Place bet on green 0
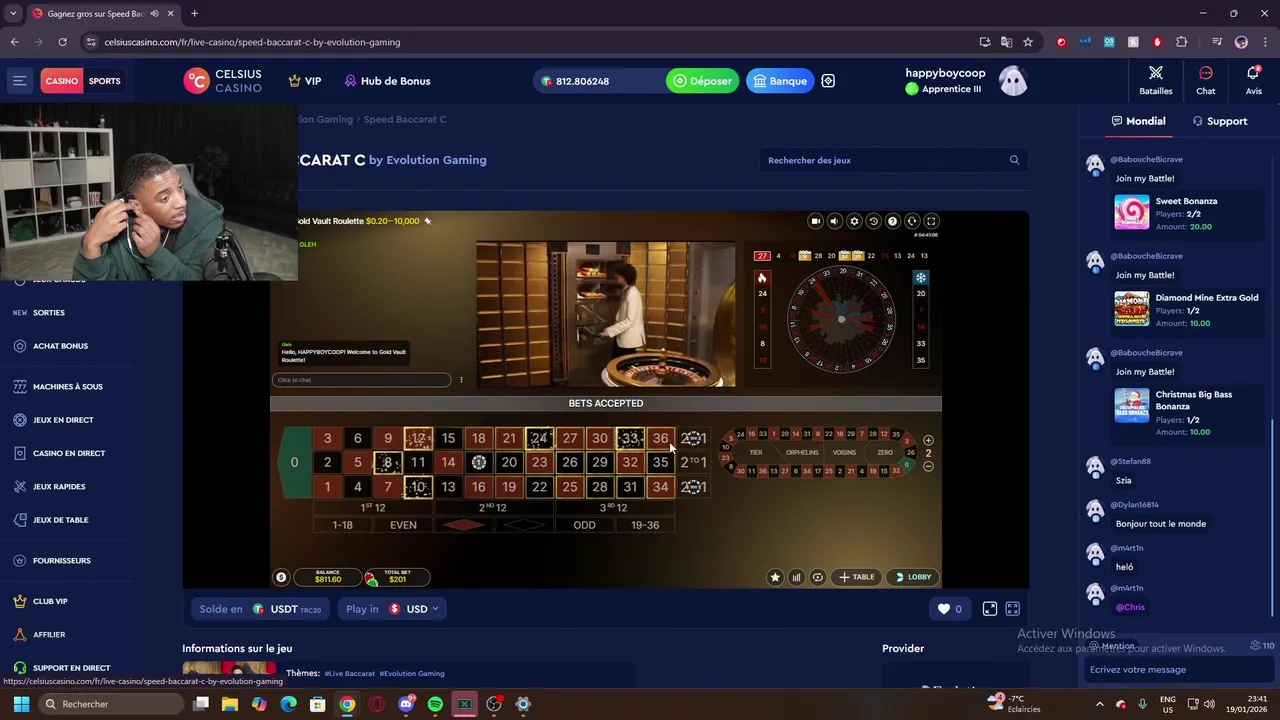This screenshot has height=720, width=1280. tap(294, 462)
